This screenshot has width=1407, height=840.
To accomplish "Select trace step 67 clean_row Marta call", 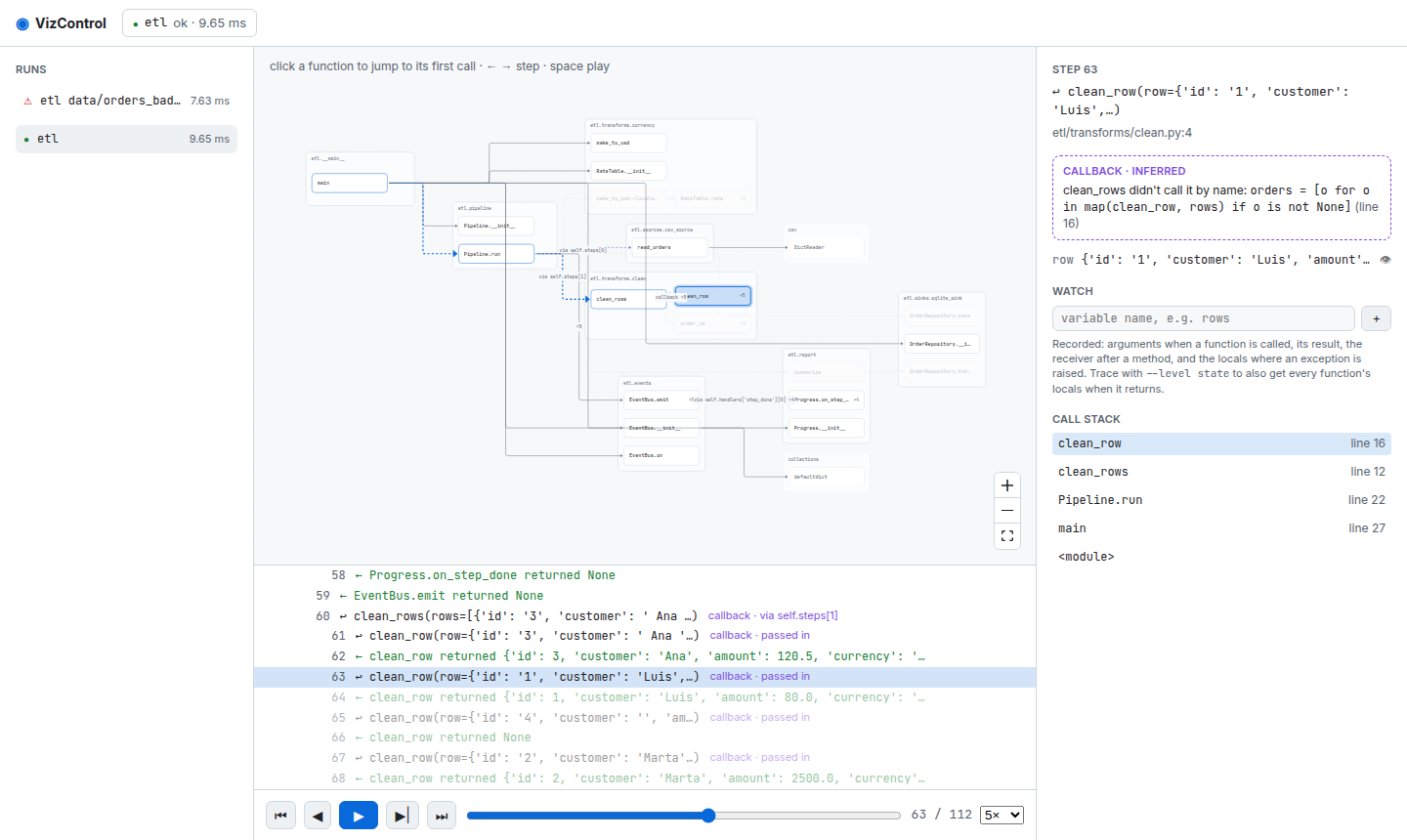I will click(645, 758).
